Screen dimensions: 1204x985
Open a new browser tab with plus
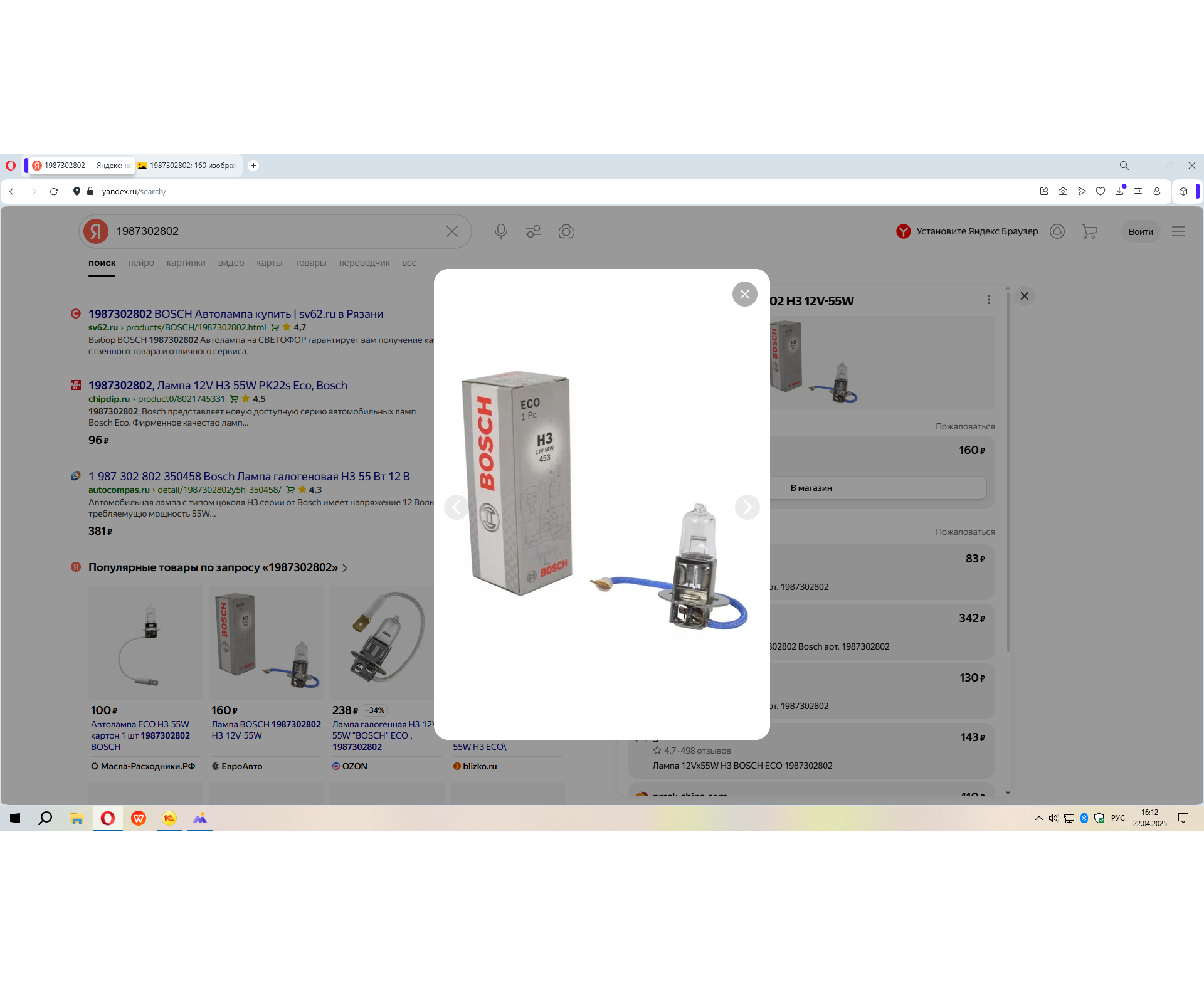coord(253,166)
